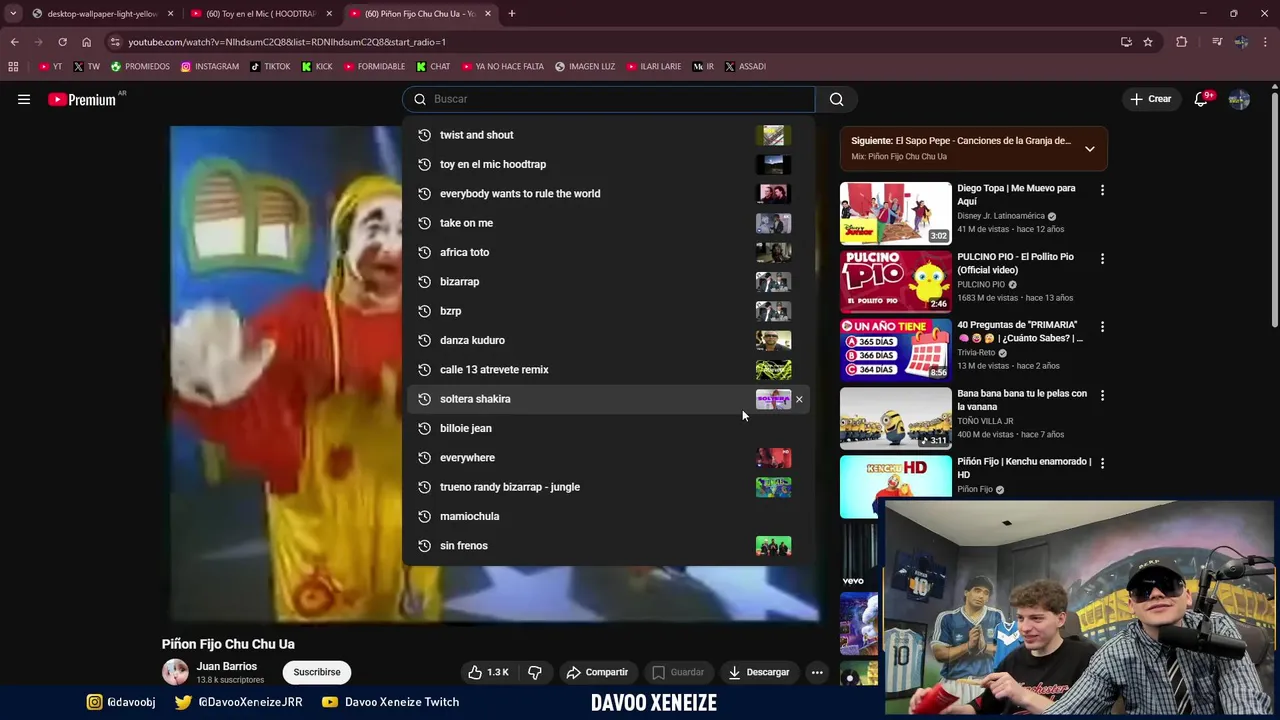The width and height of the screenshot is (1280, 720).
Task: Select 'toy en el mic hoodtrap' suggestion
Action: tap(607, 164)
